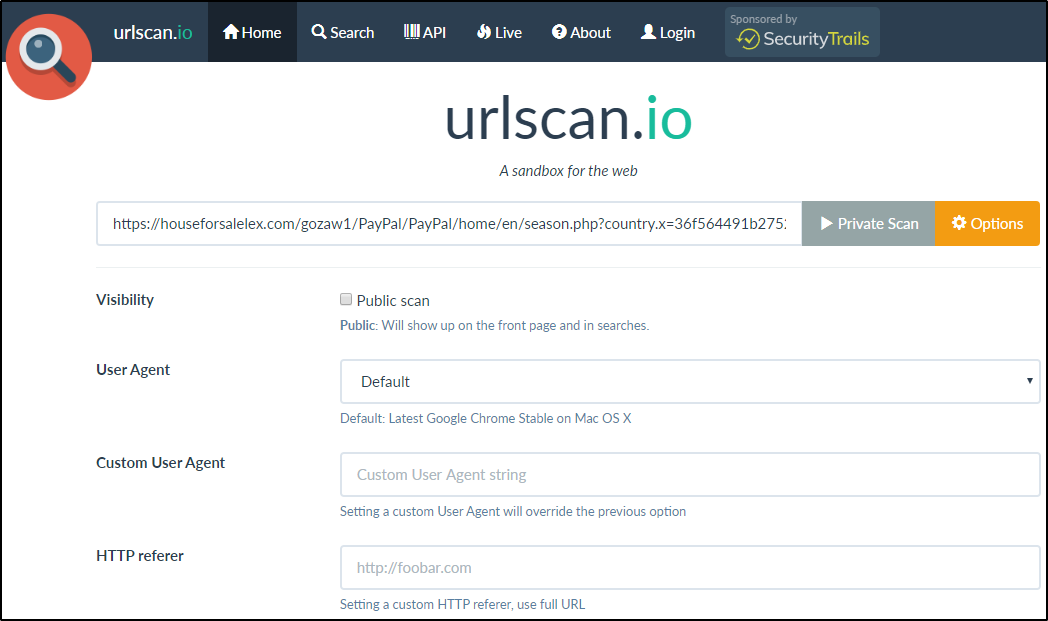Viewport: 1048px width, 621px height.
Task: Open the SecurityTrails sponsor banner
Action: [802, 32]
